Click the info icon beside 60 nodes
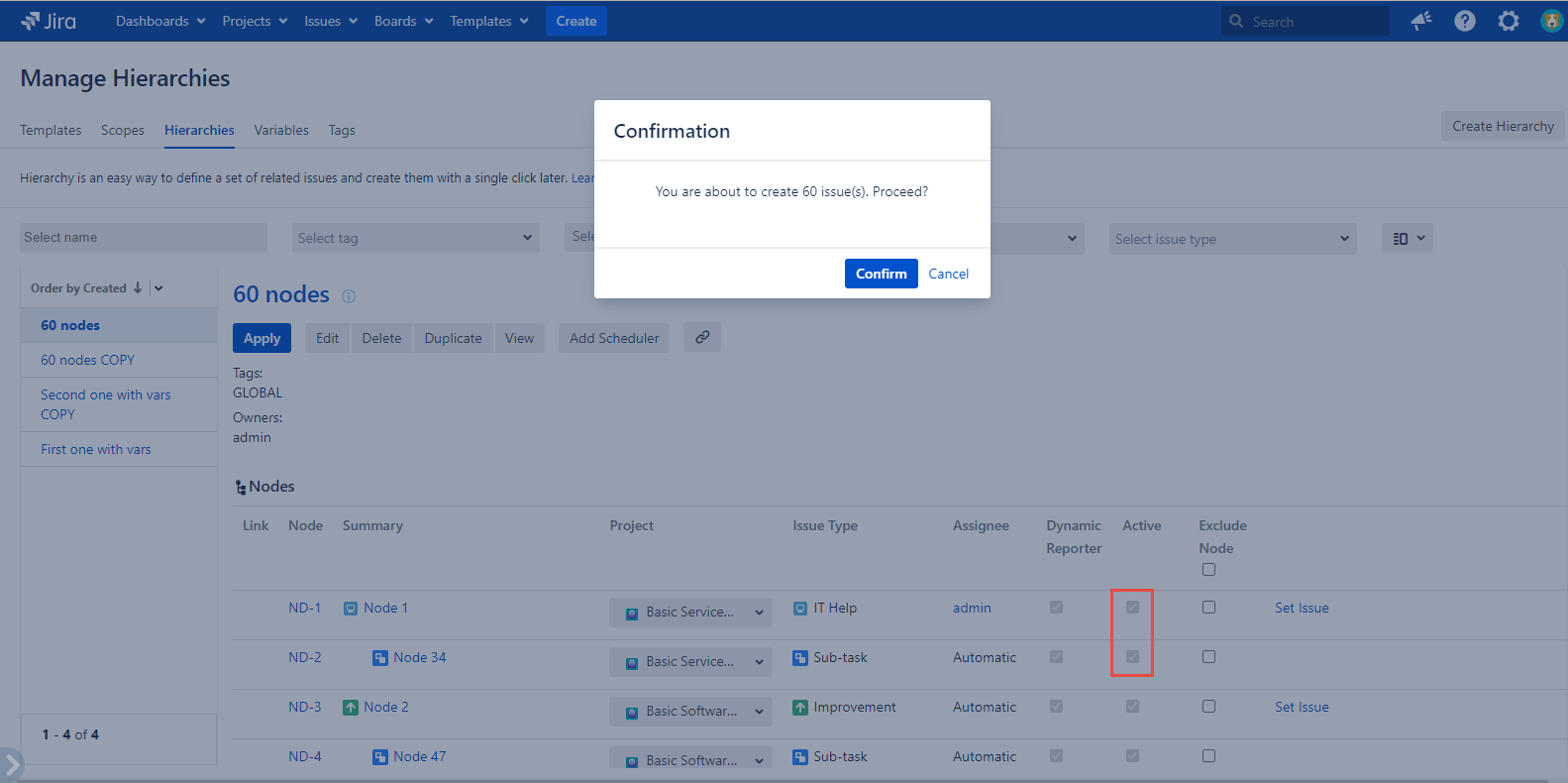 pos(349,296)
